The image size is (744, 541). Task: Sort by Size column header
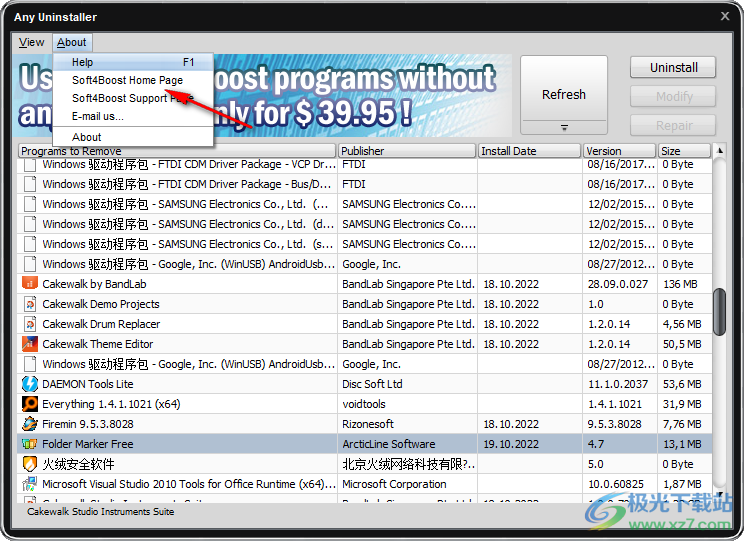(684, 151)
